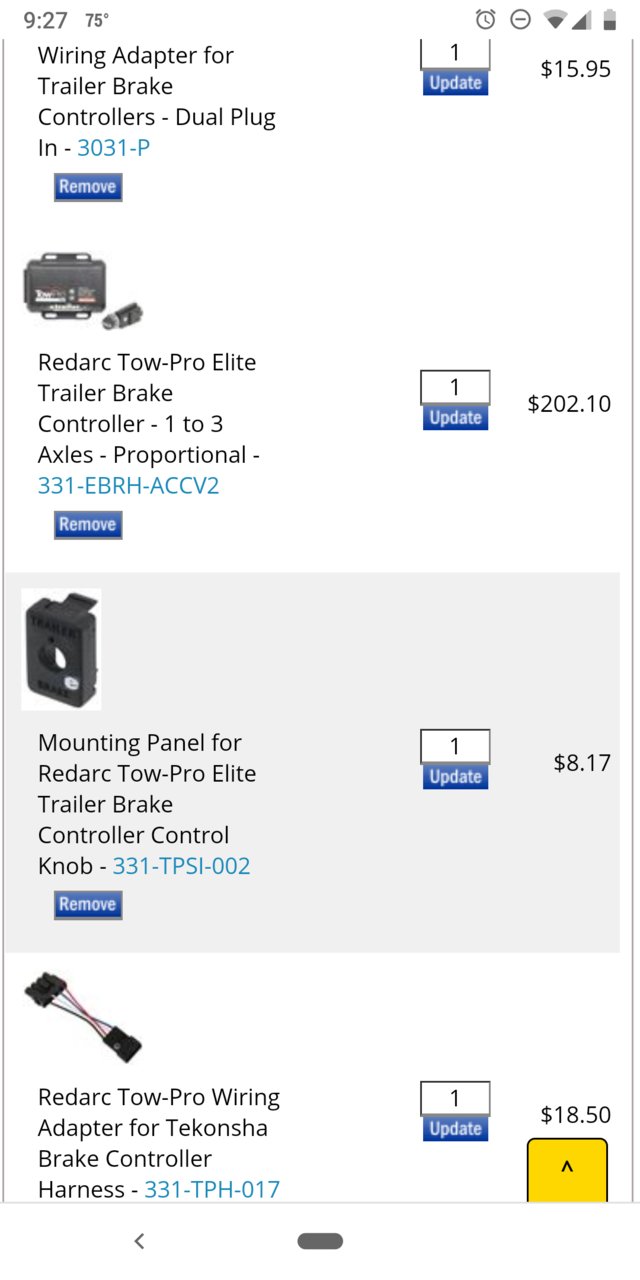Tap the alarm clock status bar icon
640x1280 pixels.
pos(486,20)
